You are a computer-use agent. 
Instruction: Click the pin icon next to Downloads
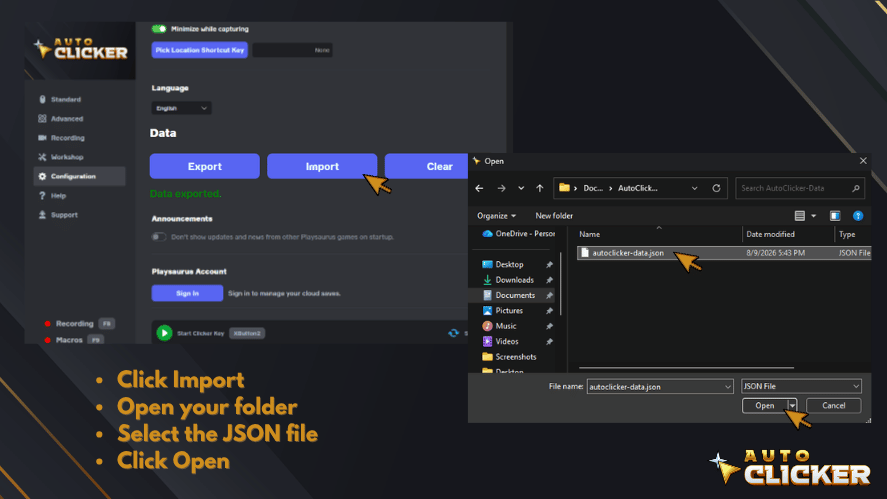pyautogui.click(x=549, y=280)
